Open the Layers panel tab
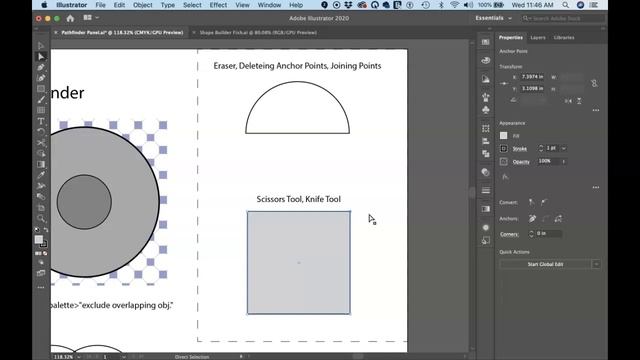 pos(538,38)
